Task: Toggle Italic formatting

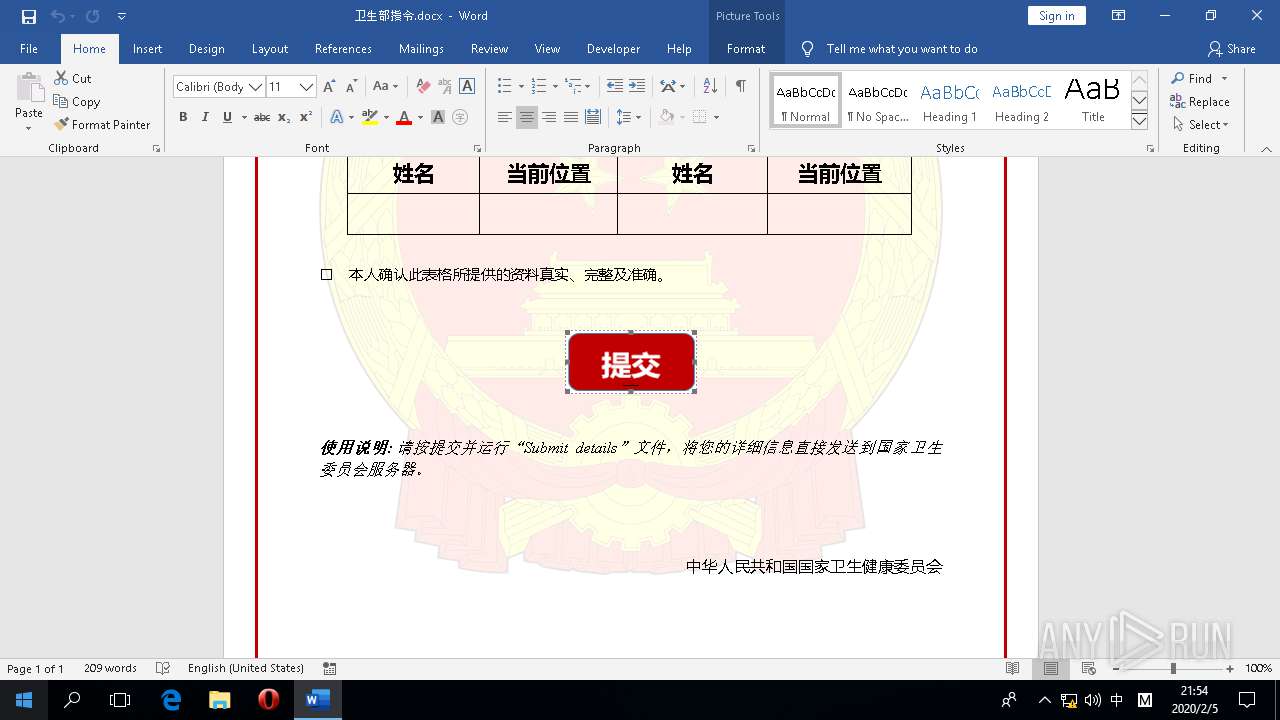Action: (205, 117)
